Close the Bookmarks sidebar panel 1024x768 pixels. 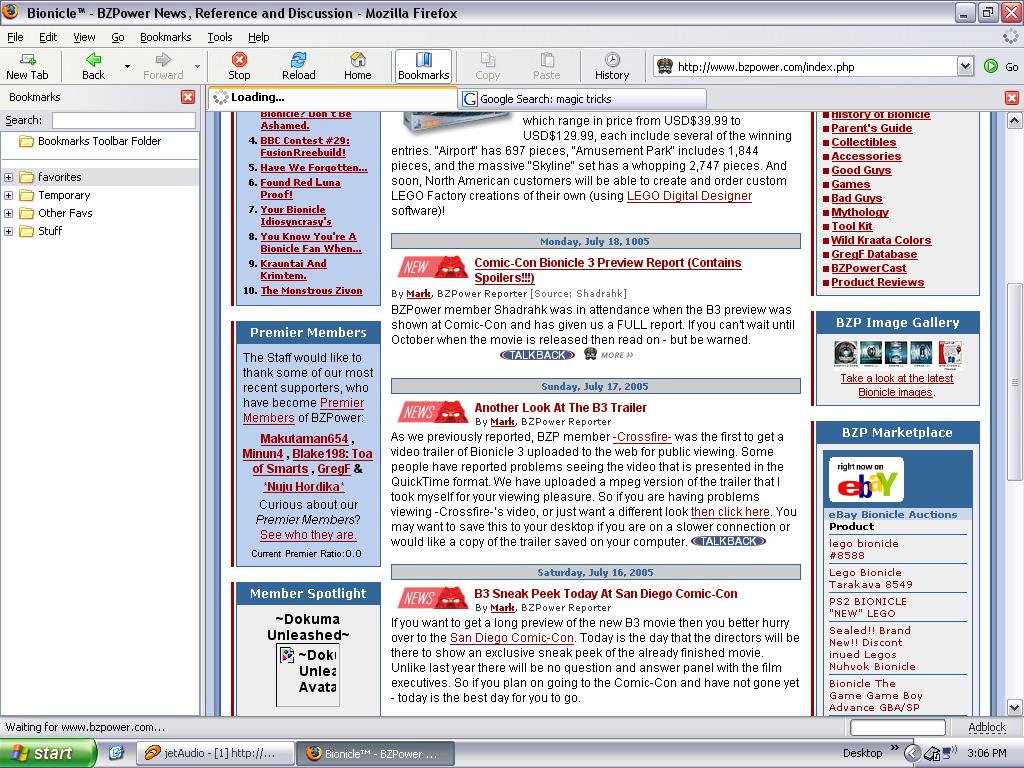pyautogui.click(x=188, y=97)
